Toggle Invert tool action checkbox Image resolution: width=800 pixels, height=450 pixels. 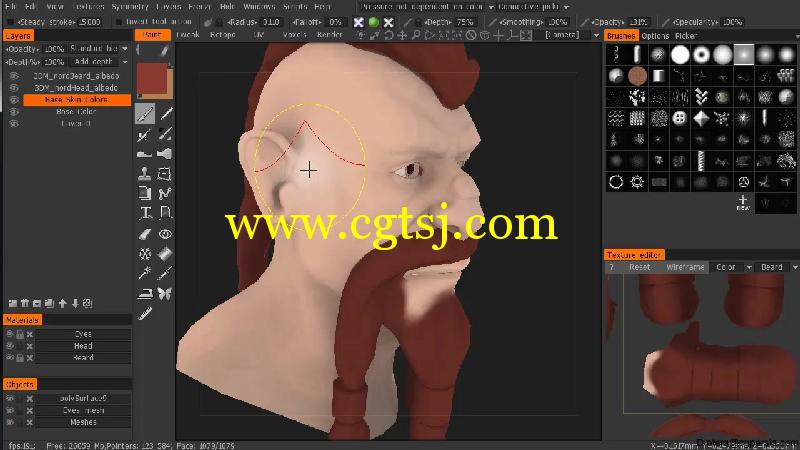(x=119, y=22)
